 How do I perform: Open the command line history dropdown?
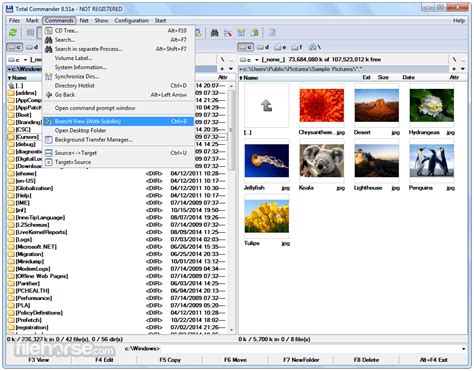point(463,349)
